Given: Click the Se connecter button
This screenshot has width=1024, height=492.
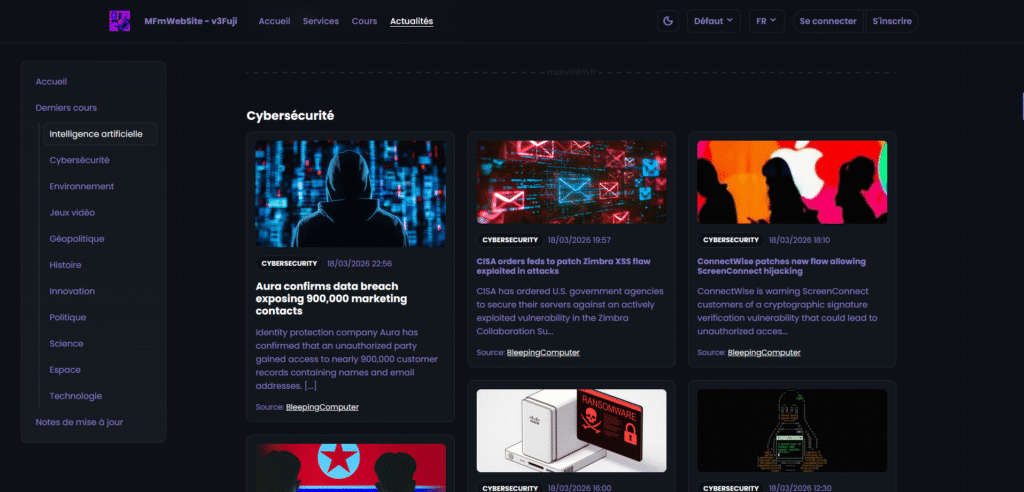Looking at the screenshot, I should [827, 21].
